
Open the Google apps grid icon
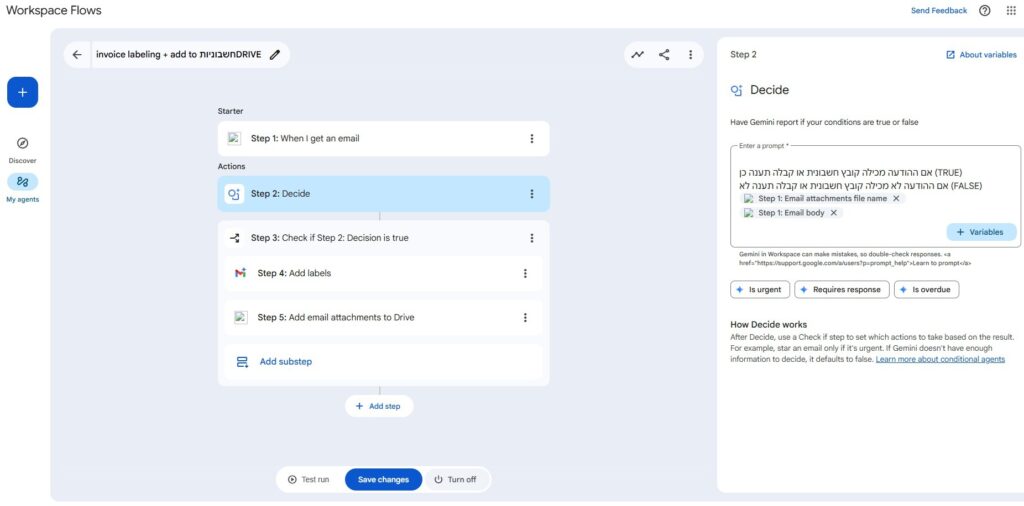pos(1009,11)
